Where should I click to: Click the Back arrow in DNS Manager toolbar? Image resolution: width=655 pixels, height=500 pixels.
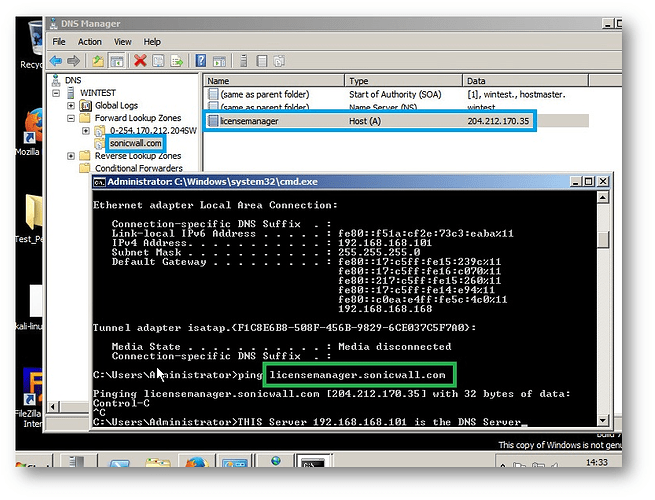(x=57, y=61)
